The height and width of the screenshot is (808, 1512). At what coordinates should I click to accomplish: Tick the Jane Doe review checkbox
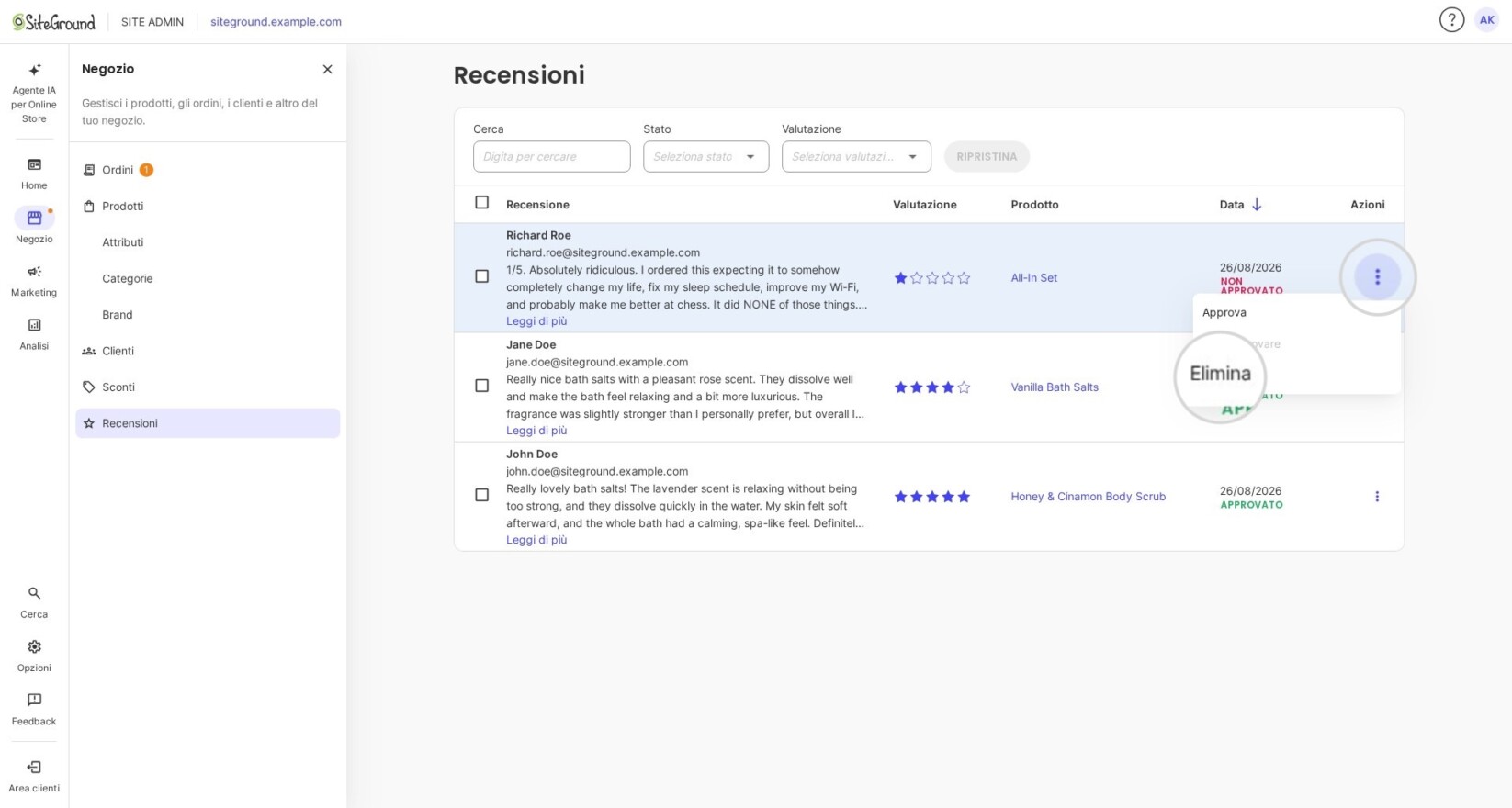(481, 386)
